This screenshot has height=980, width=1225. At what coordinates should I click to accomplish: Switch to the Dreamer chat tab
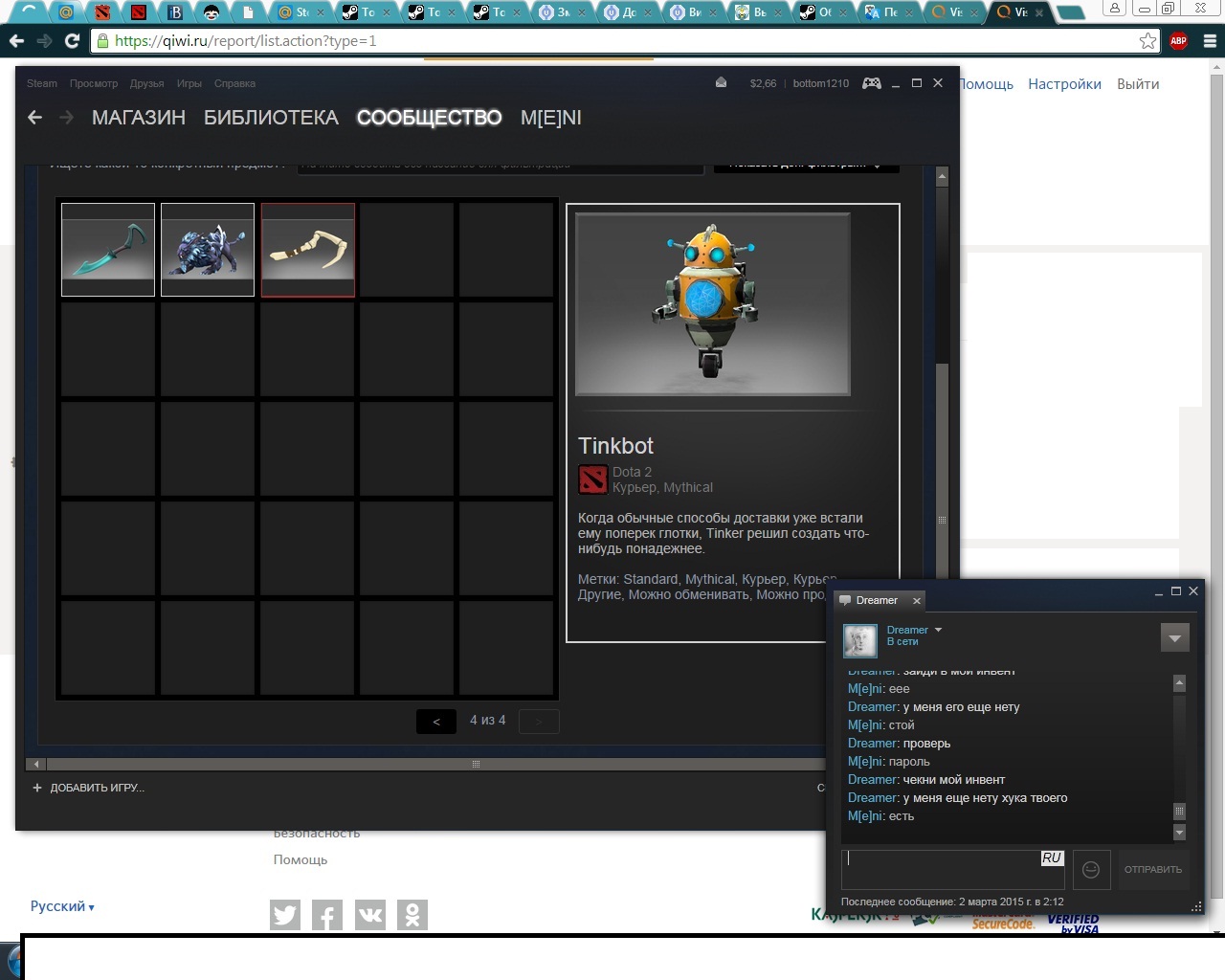(x=878, y=600)
